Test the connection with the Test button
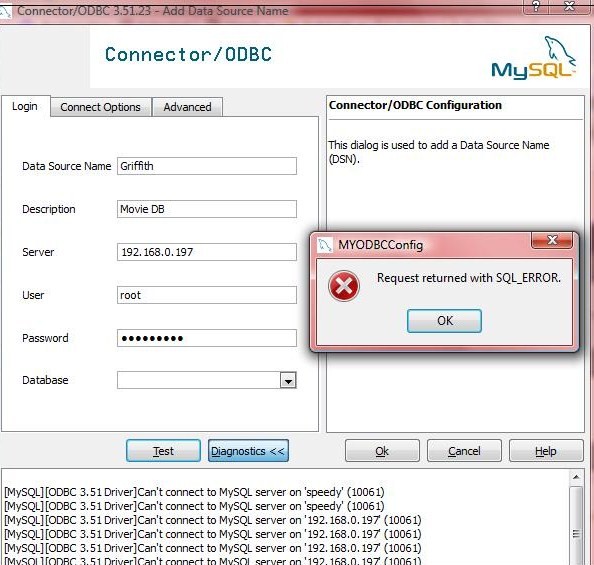Screen dimensions: 594x565 click(163, 451)
